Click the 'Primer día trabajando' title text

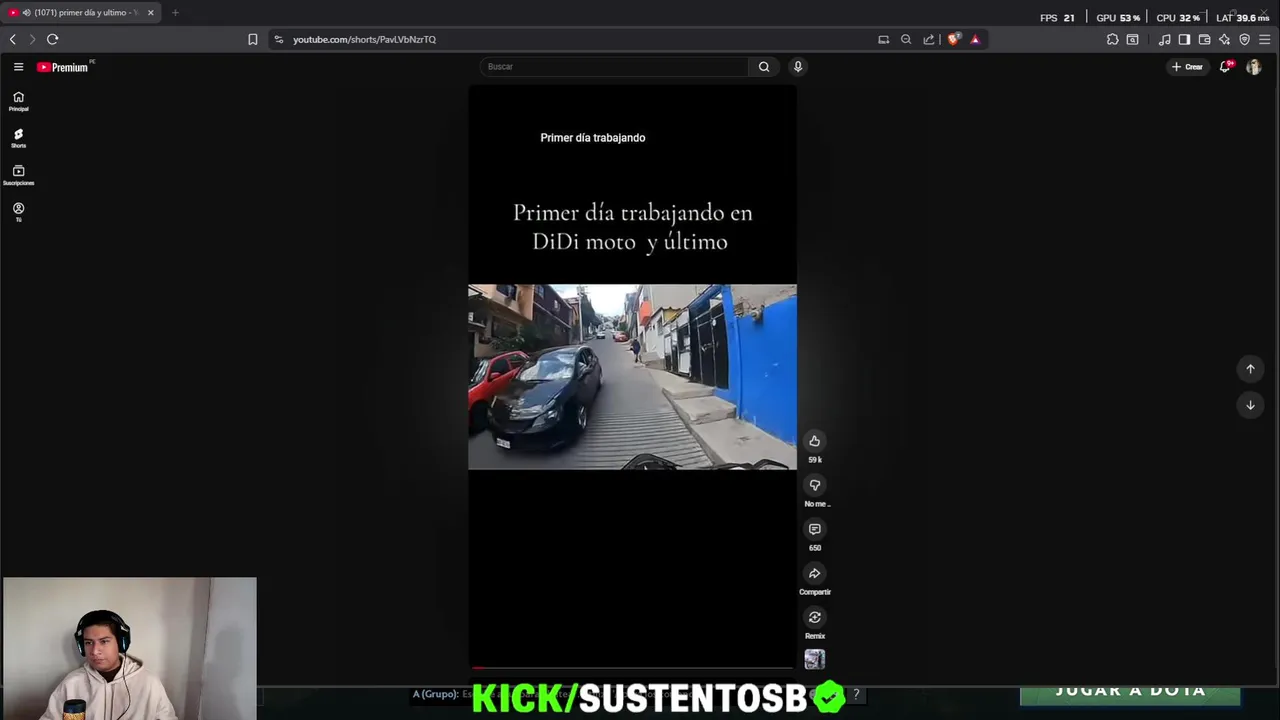coord(593,138)
